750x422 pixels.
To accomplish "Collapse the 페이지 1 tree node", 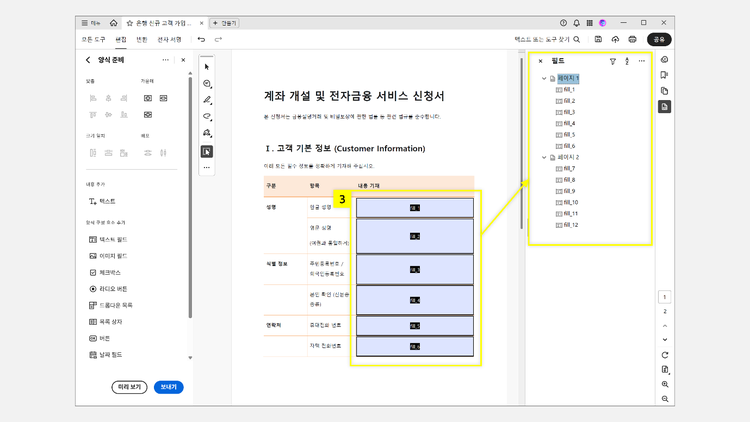I will pyautogui.click(x=544, y=78).
